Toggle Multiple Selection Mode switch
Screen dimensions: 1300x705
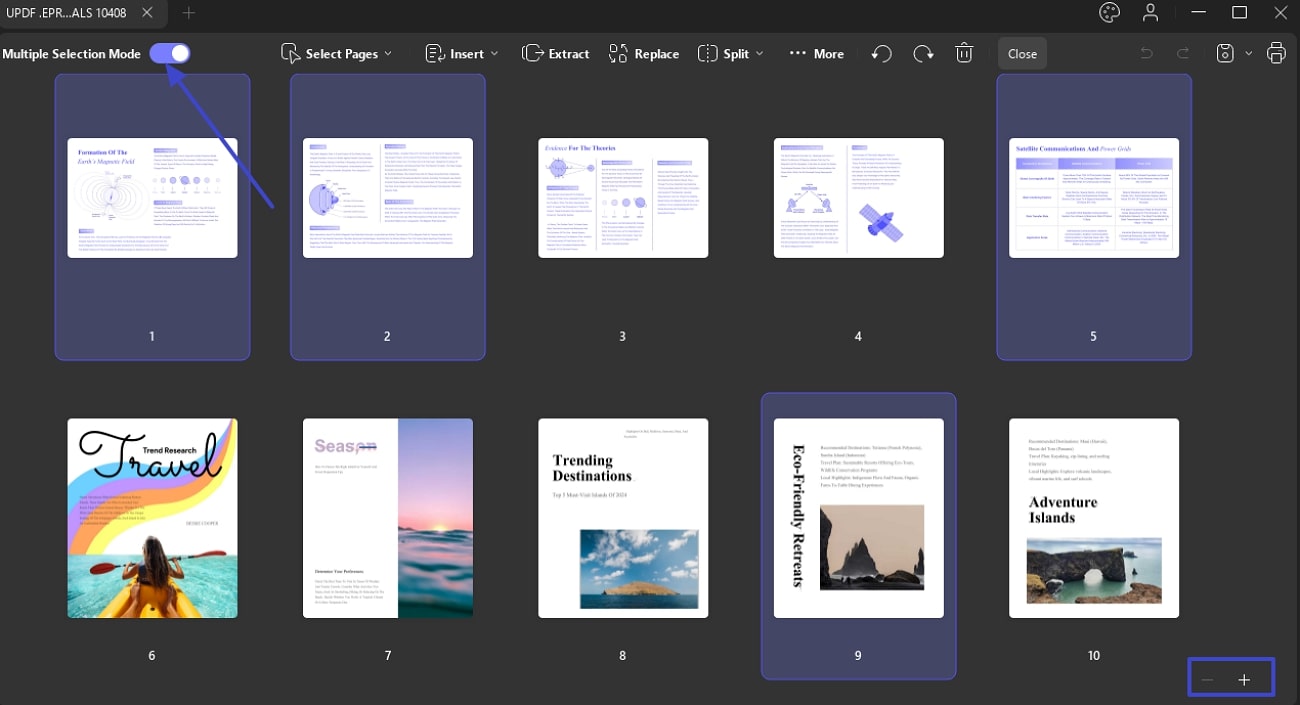coord(170,54)
